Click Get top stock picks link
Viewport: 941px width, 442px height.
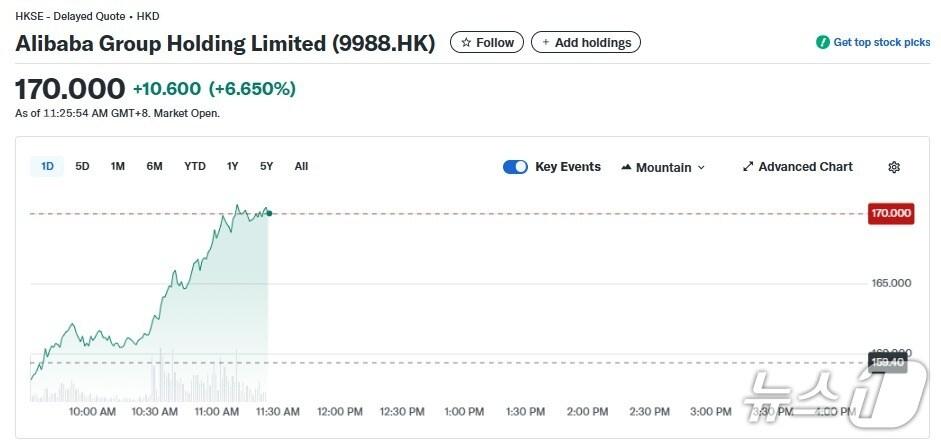881,42
